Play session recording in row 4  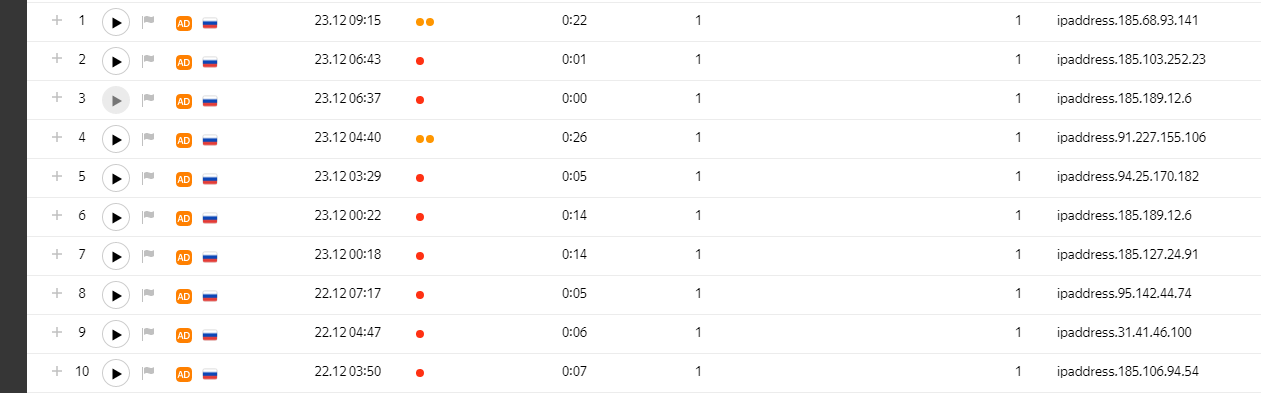tap(116, 139)
